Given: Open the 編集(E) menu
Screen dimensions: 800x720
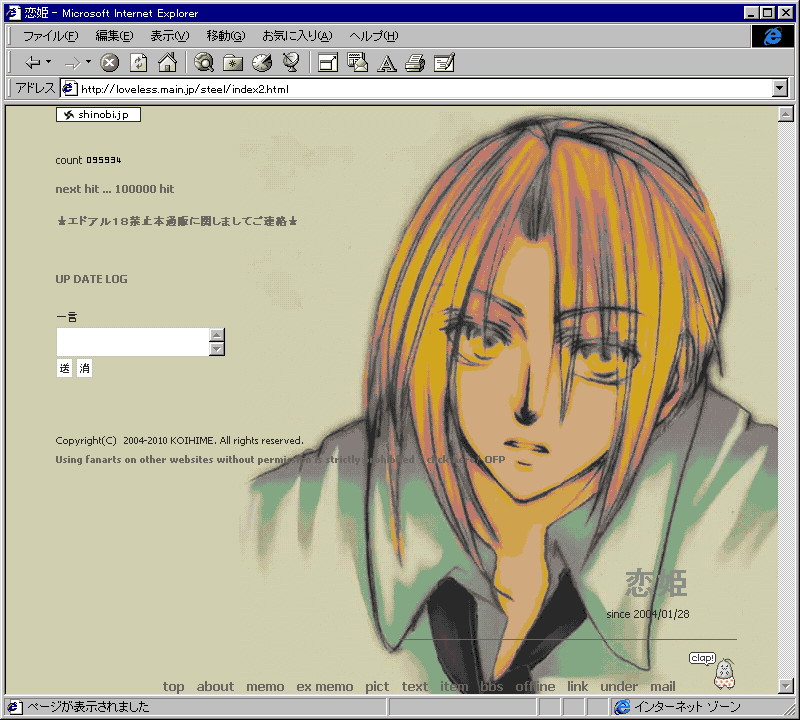Looking at the screenshot, I should (114, 36).
